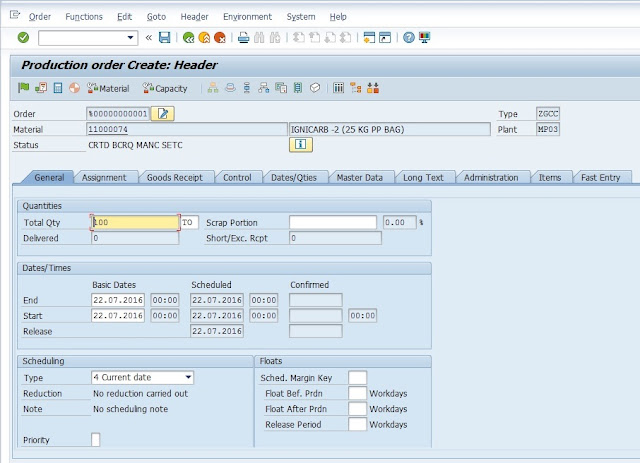Switch to the Dates/Qties tab

coord(294,178)
